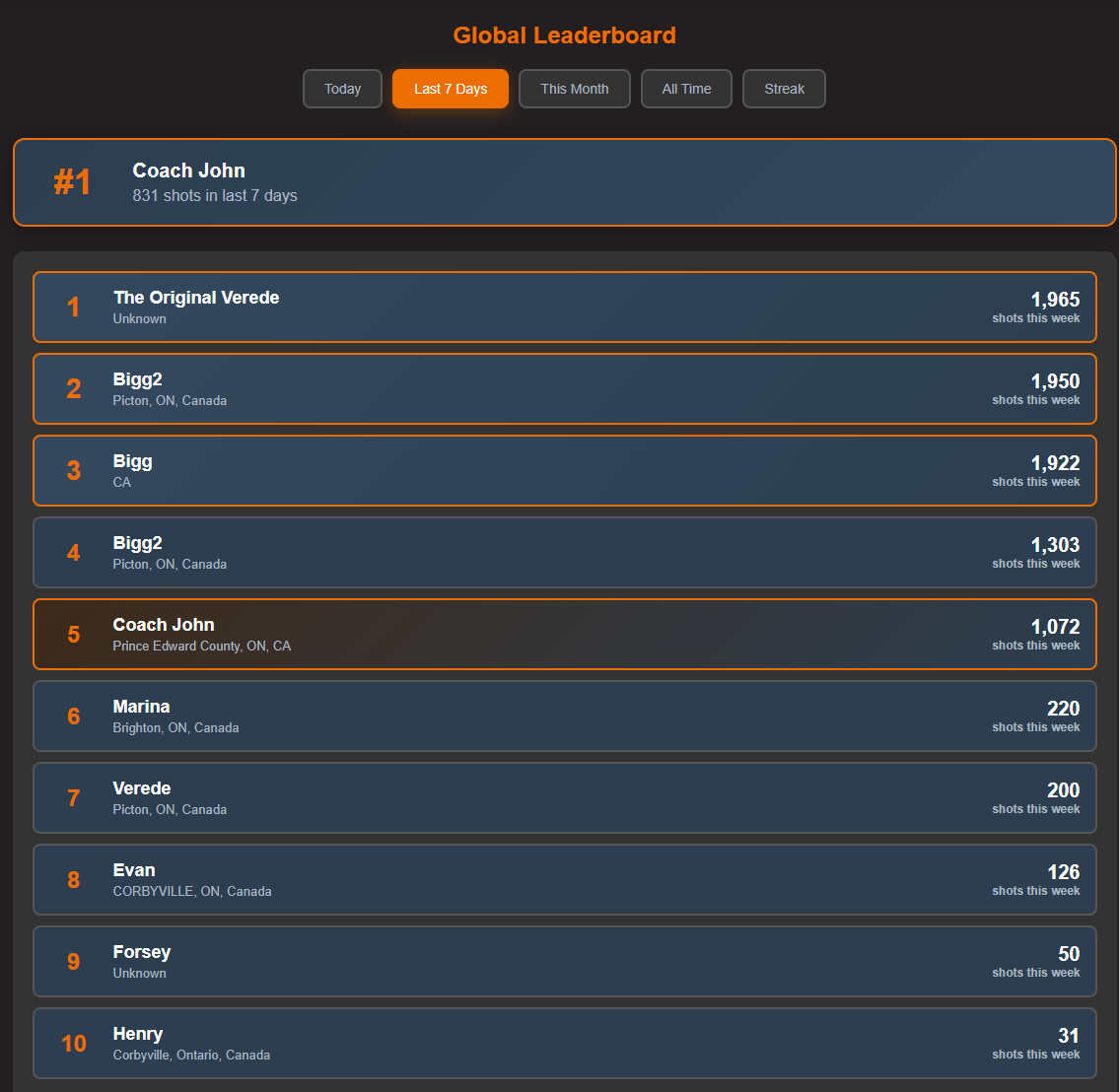This screenshot has height=1092, width=1119.
Task: Select Marina's leaderboard entry
Action: point(559,716)
